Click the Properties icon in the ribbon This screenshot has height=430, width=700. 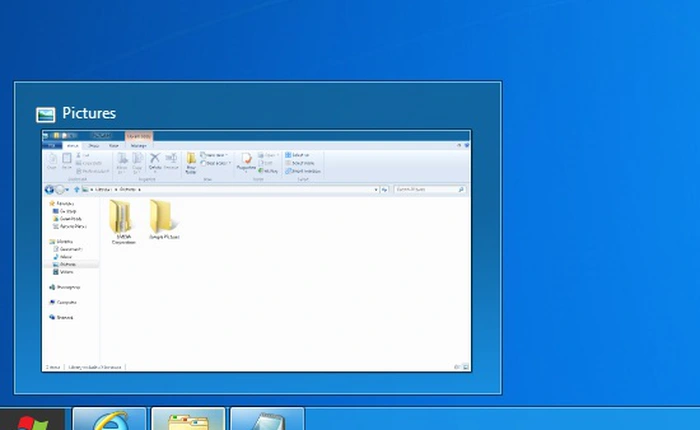pyautogui.click(x=246, y=162)
